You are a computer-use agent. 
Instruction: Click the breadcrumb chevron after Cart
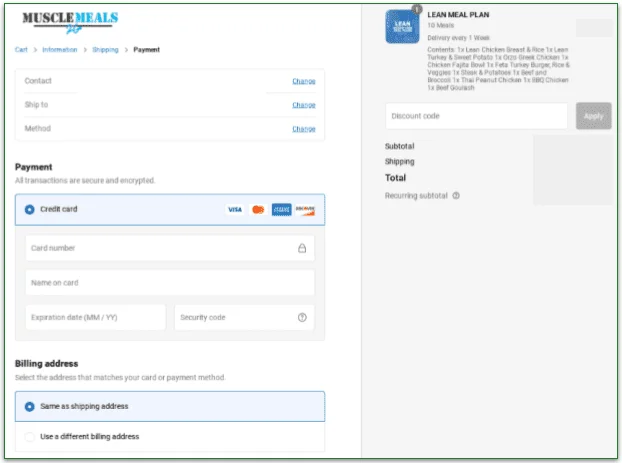click(35, 50)
